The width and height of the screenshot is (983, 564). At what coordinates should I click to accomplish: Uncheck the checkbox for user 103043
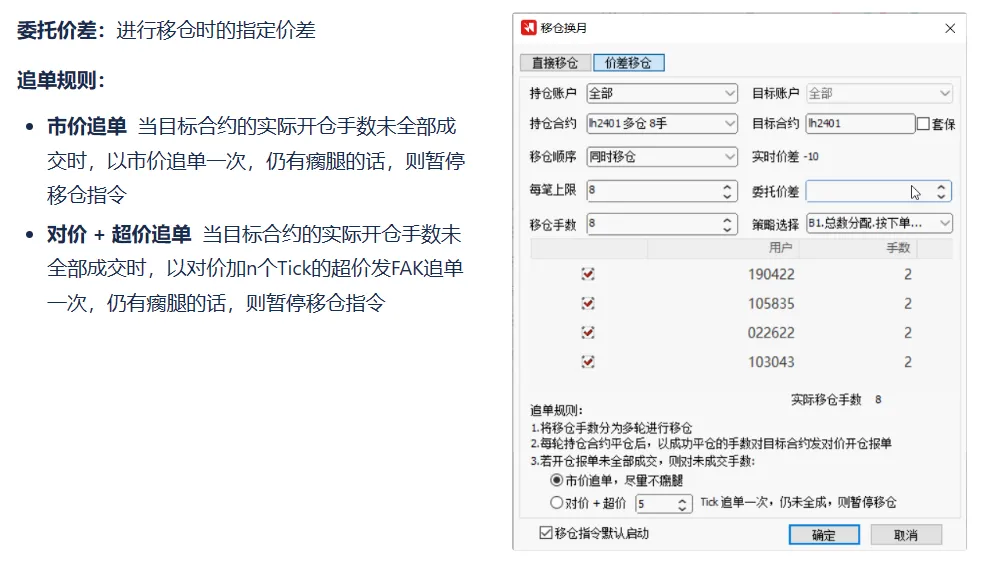(588, 362)
